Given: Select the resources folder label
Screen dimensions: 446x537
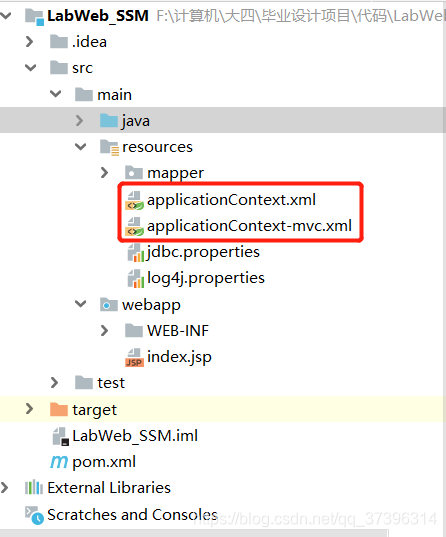Looking at the screenshot, I should pos(157,147).
